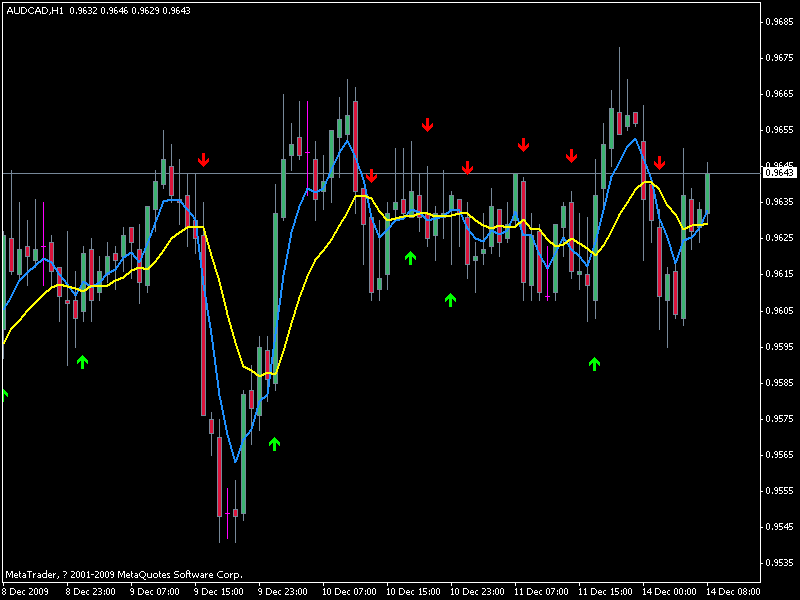The width and height of the screenshot is (800, 600).
Task: Select the blue fast moving average line
Action: coord(219,395)
